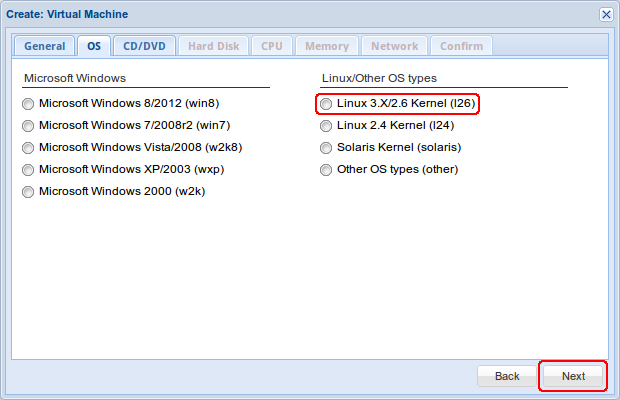Go to the CD/DVD tab
620x400 pixels.
(144, 46)
